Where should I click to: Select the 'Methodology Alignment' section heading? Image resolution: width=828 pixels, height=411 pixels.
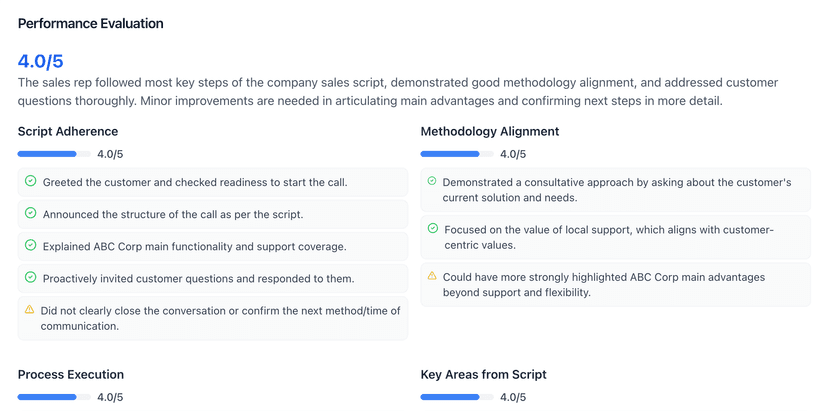[x=490, y=131]
